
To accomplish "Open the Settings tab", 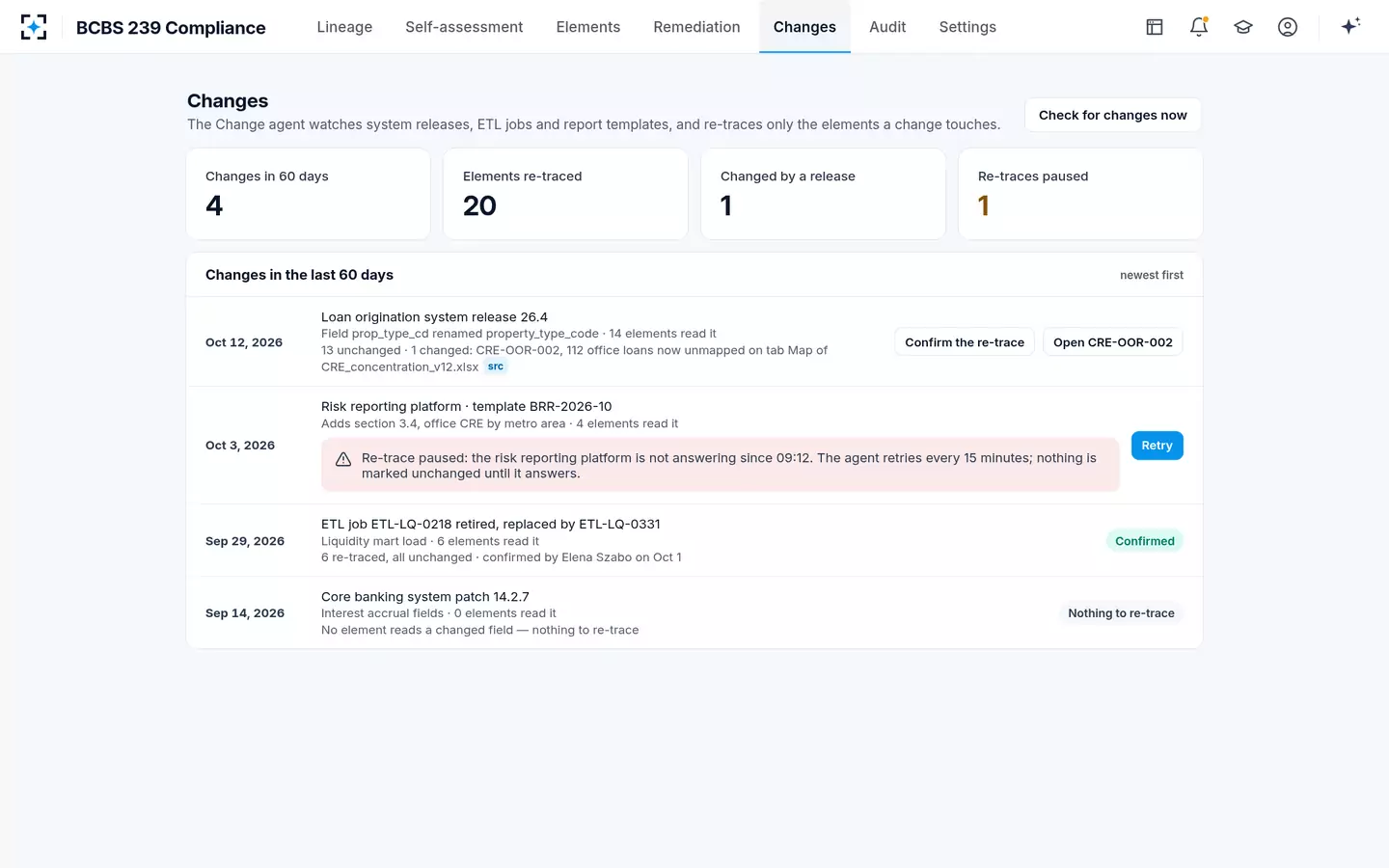I will pyautogui.click(x=967, y=27).
